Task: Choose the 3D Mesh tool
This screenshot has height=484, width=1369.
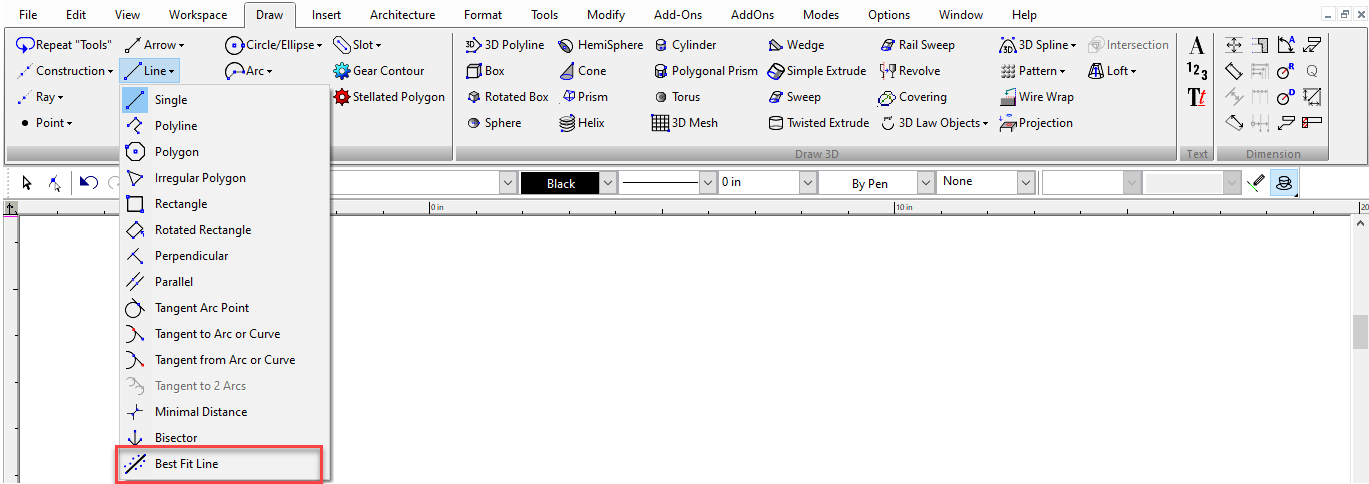Action: (x=685, y=123)
